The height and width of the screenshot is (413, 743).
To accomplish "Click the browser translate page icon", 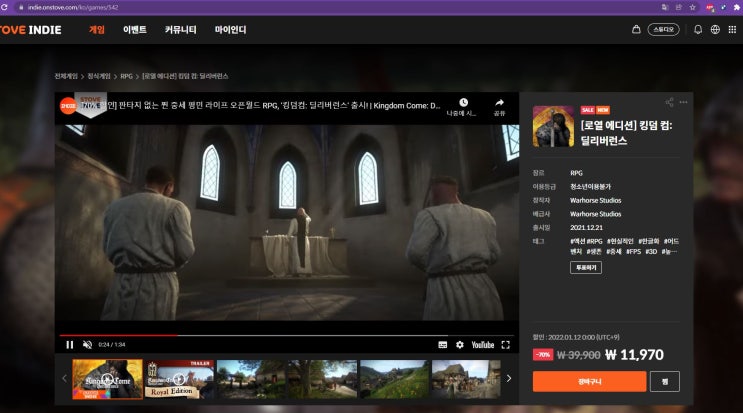I will (x=665, y=7).
